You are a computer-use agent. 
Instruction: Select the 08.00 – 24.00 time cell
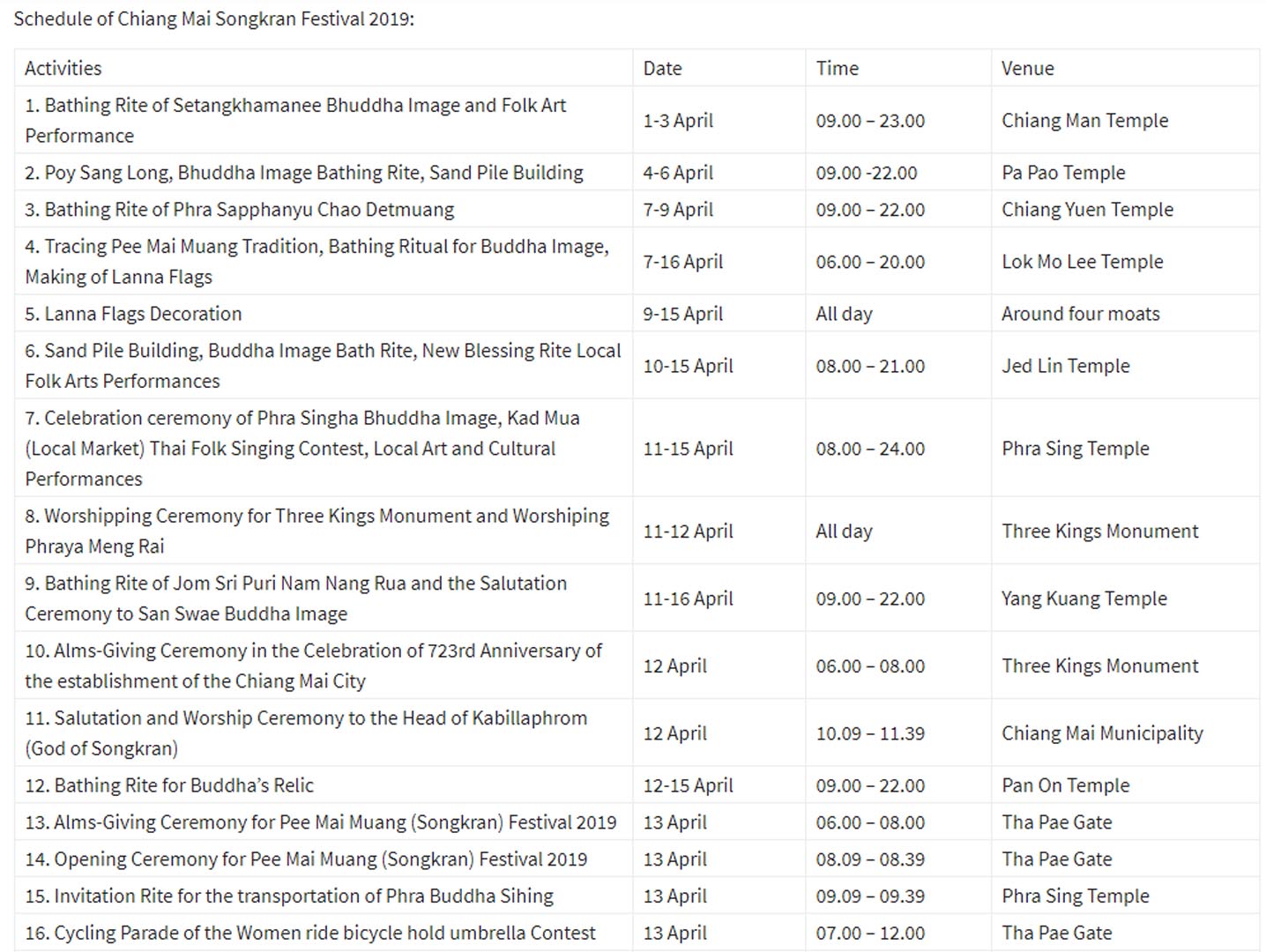[870, 449]
